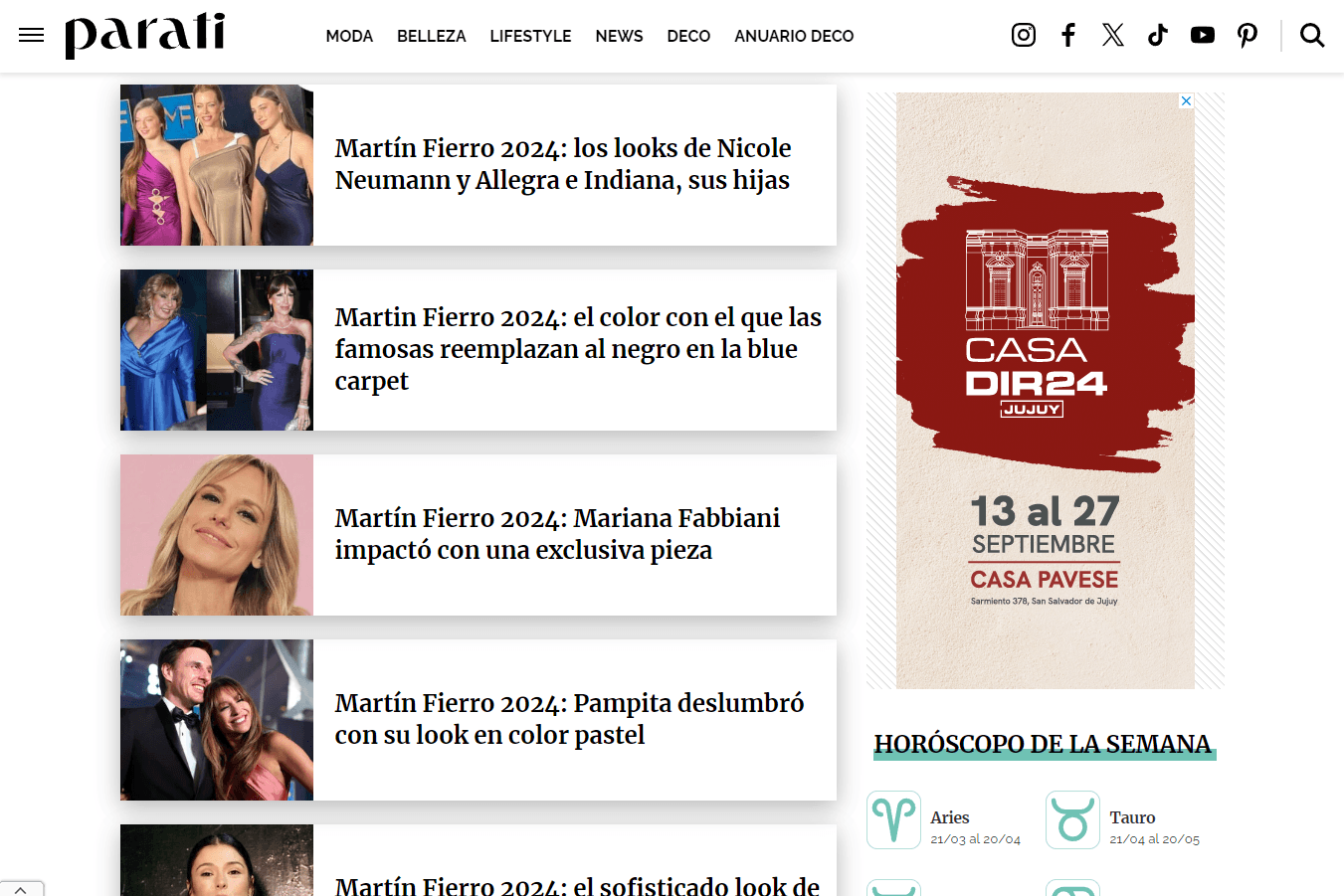The width and height of the screenshot is (1344, 896).
Task: Visit the YouTube channel
Action: point(1203,36)
